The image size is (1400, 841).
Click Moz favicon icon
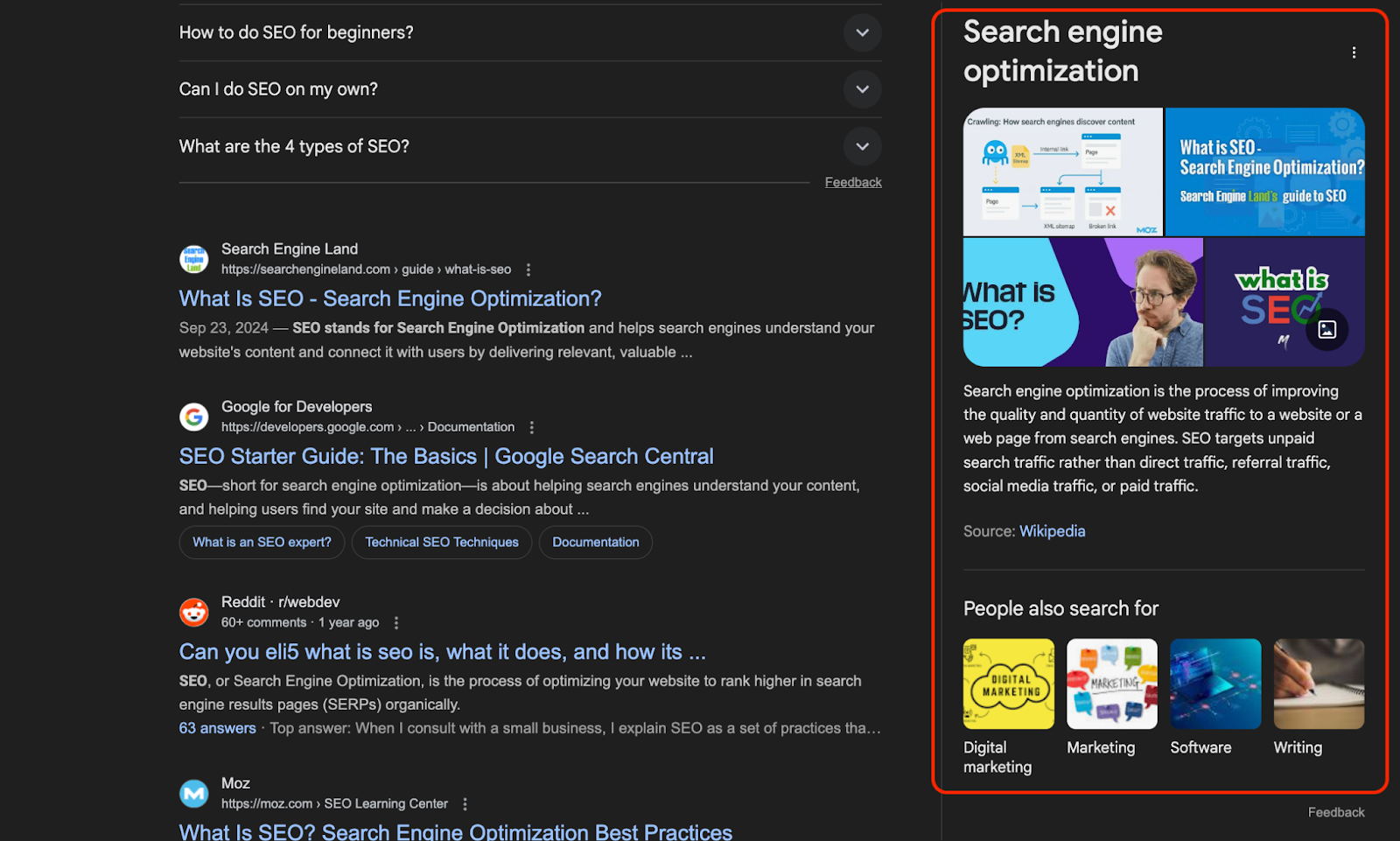click(194, 793)
